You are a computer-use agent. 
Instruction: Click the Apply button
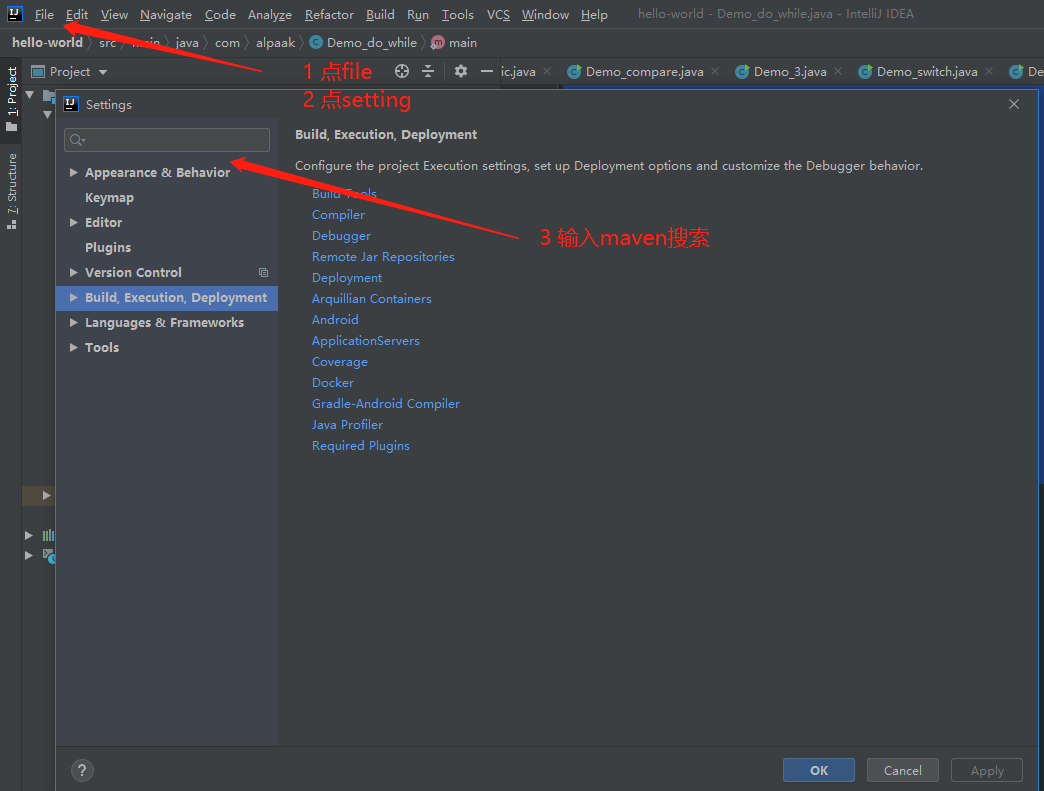click(987, 770)
